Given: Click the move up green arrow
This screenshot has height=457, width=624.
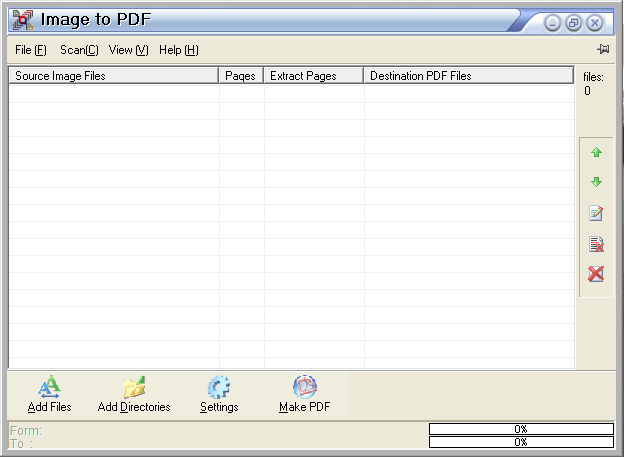Looking at the screenshot, I should 596,152.
